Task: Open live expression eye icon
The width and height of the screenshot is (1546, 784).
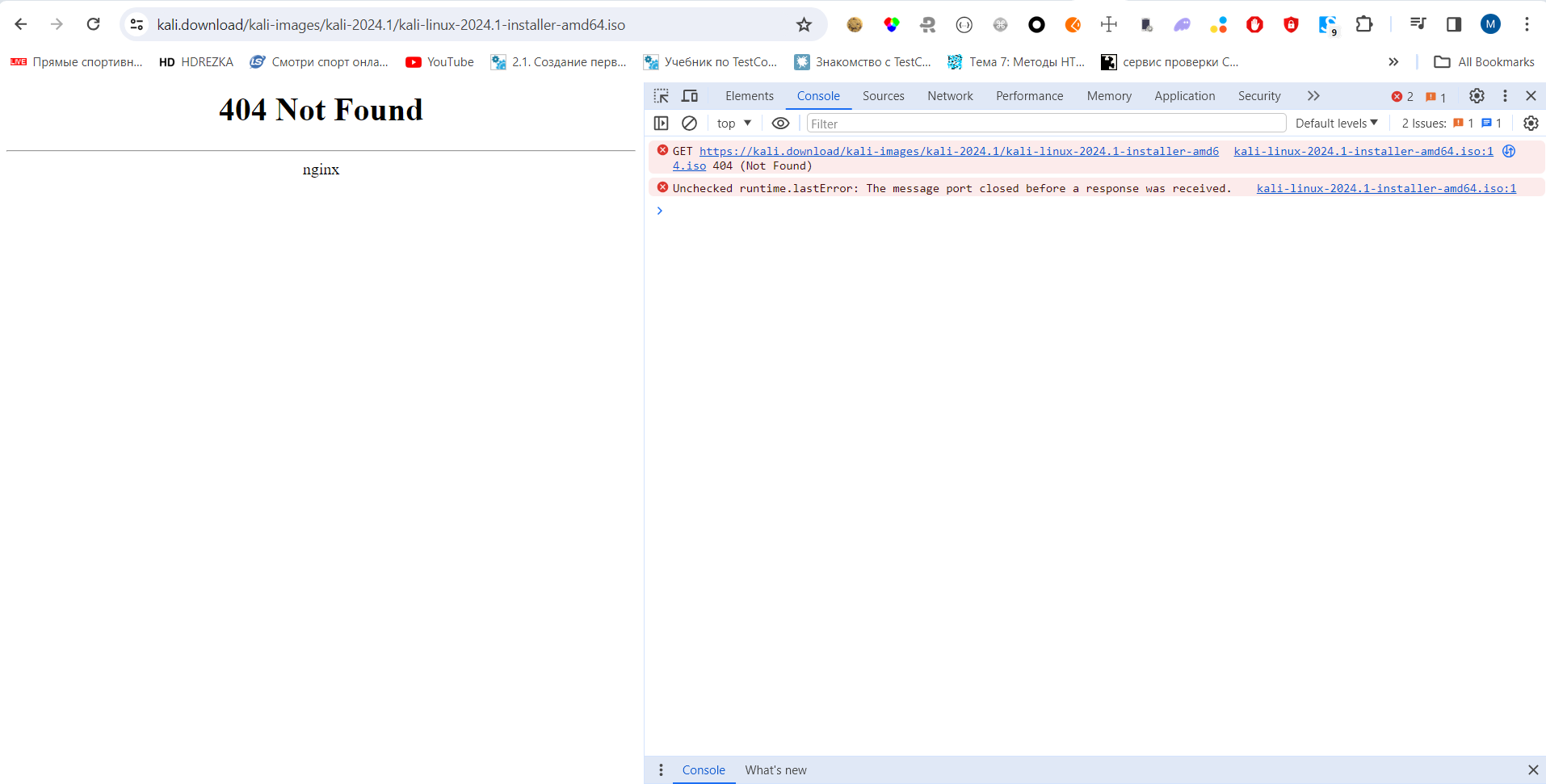Action: [780, 124]
